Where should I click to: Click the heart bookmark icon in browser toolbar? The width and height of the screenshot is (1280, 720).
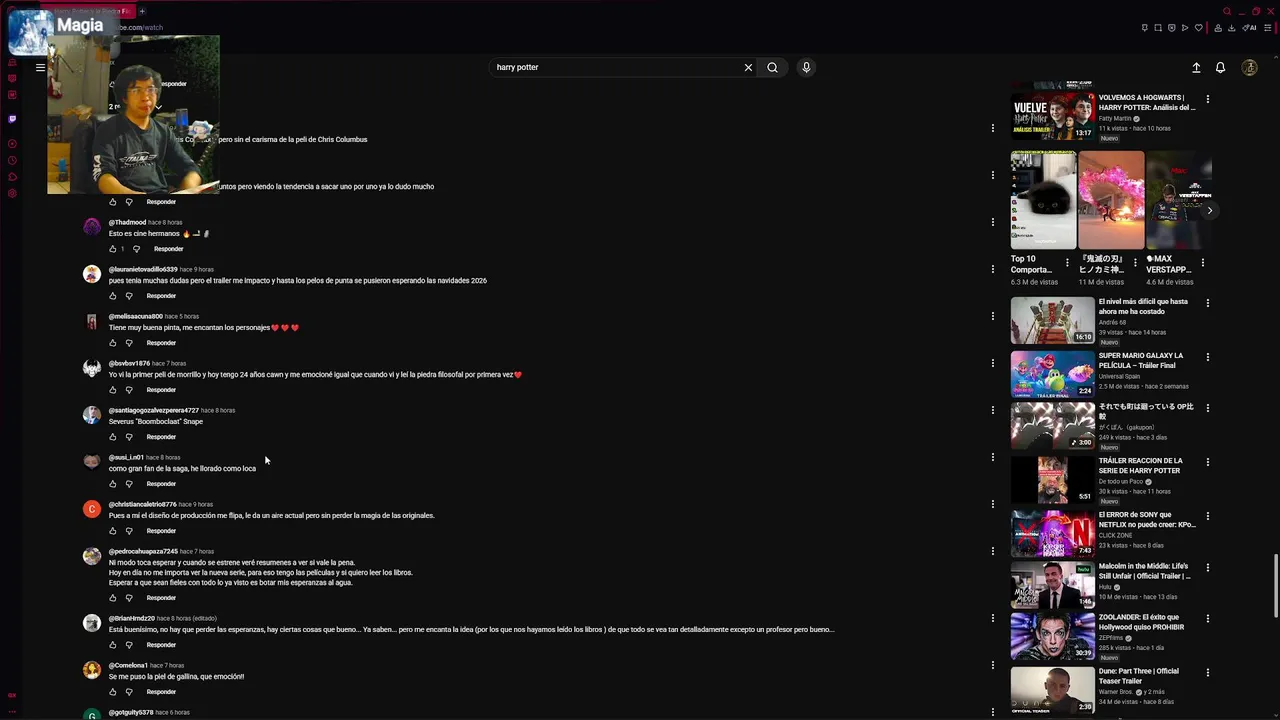point(1199,27)
